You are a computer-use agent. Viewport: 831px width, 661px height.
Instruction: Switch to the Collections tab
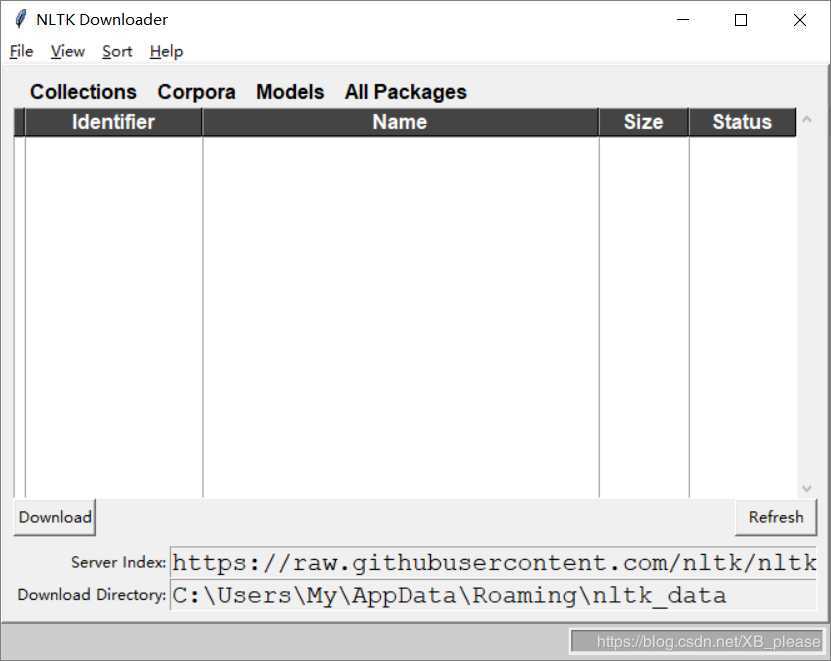pyautogui.click(x=83, y=92)
